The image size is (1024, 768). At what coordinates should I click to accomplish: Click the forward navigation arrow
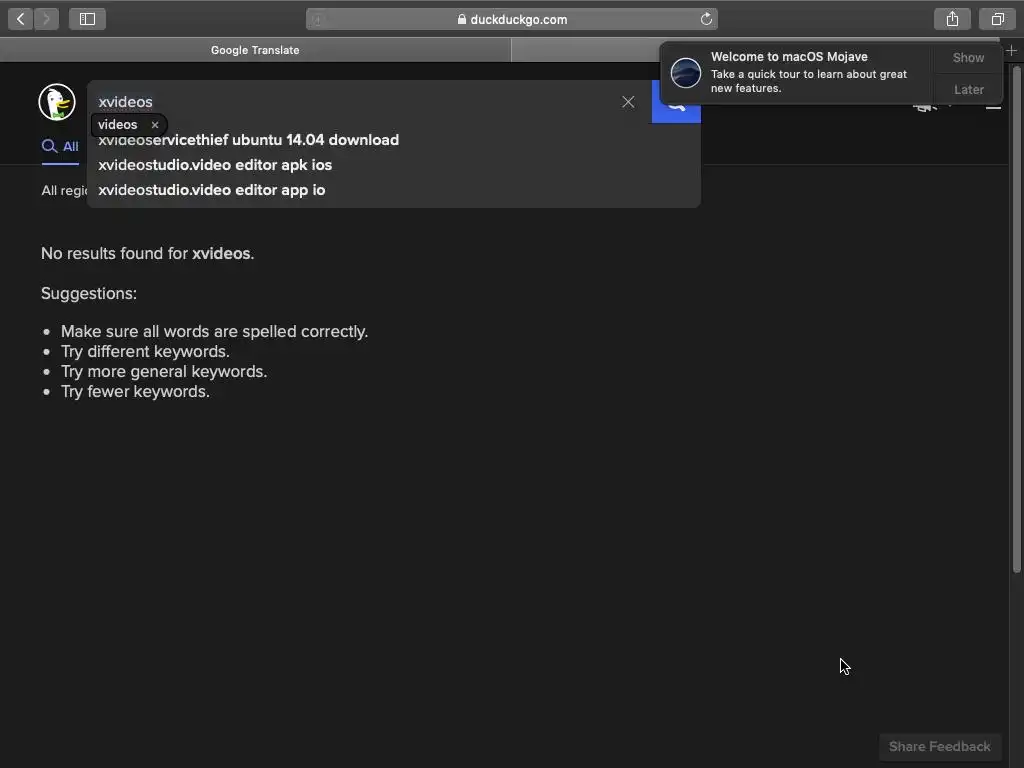46,19
